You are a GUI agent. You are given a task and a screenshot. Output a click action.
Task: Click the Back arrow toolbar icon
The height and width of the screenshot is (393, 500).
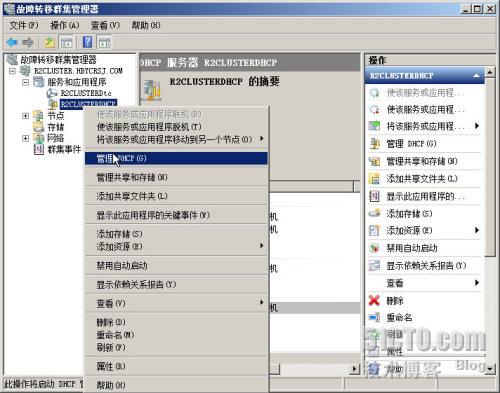[x=12, y=42]
